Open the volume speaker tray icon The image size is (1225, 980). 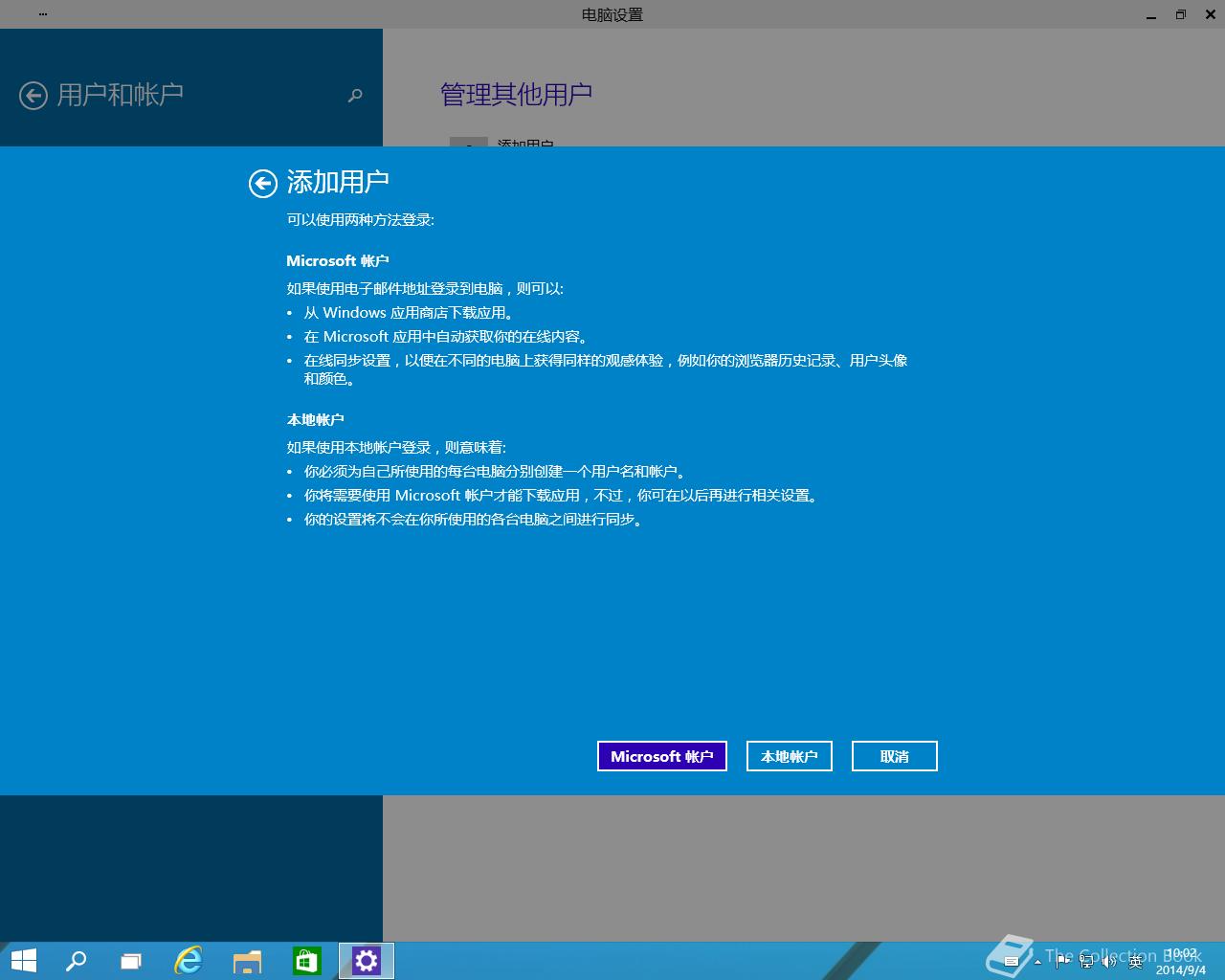[x=1109, y=961]
